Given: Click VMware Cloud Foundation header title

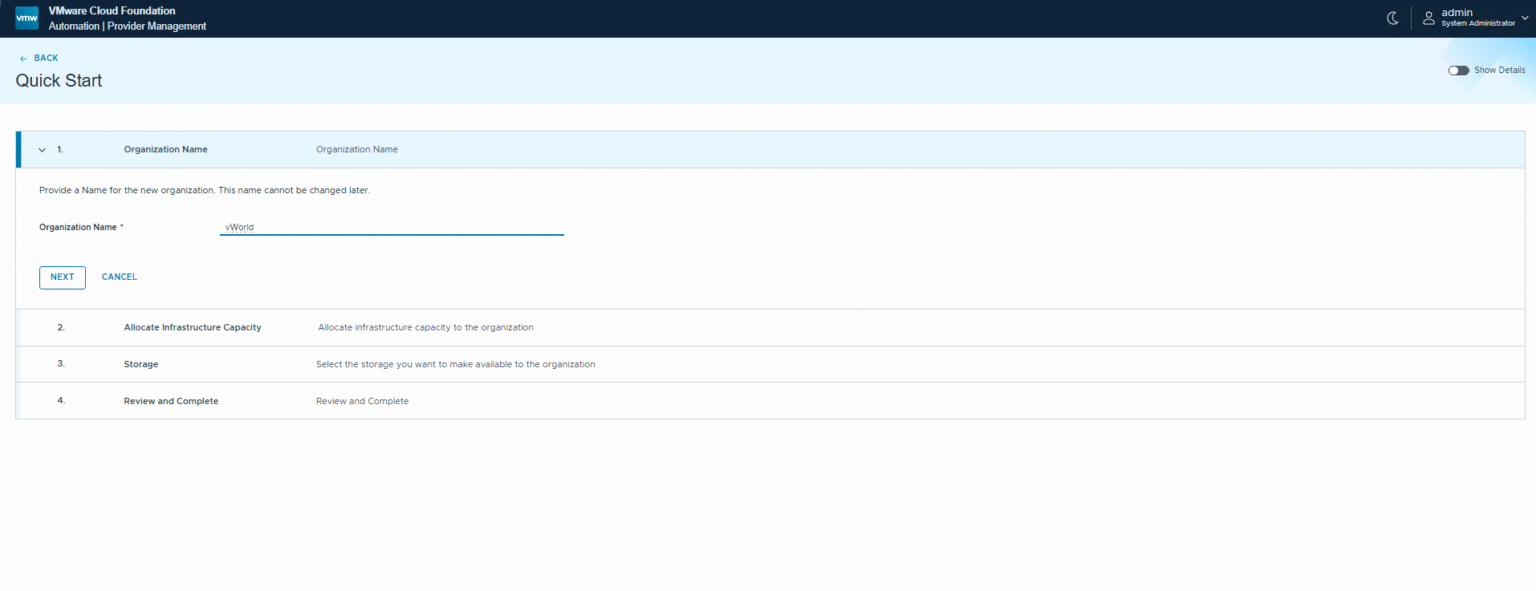Looking at the screenshot, I should tap(112, 11).
